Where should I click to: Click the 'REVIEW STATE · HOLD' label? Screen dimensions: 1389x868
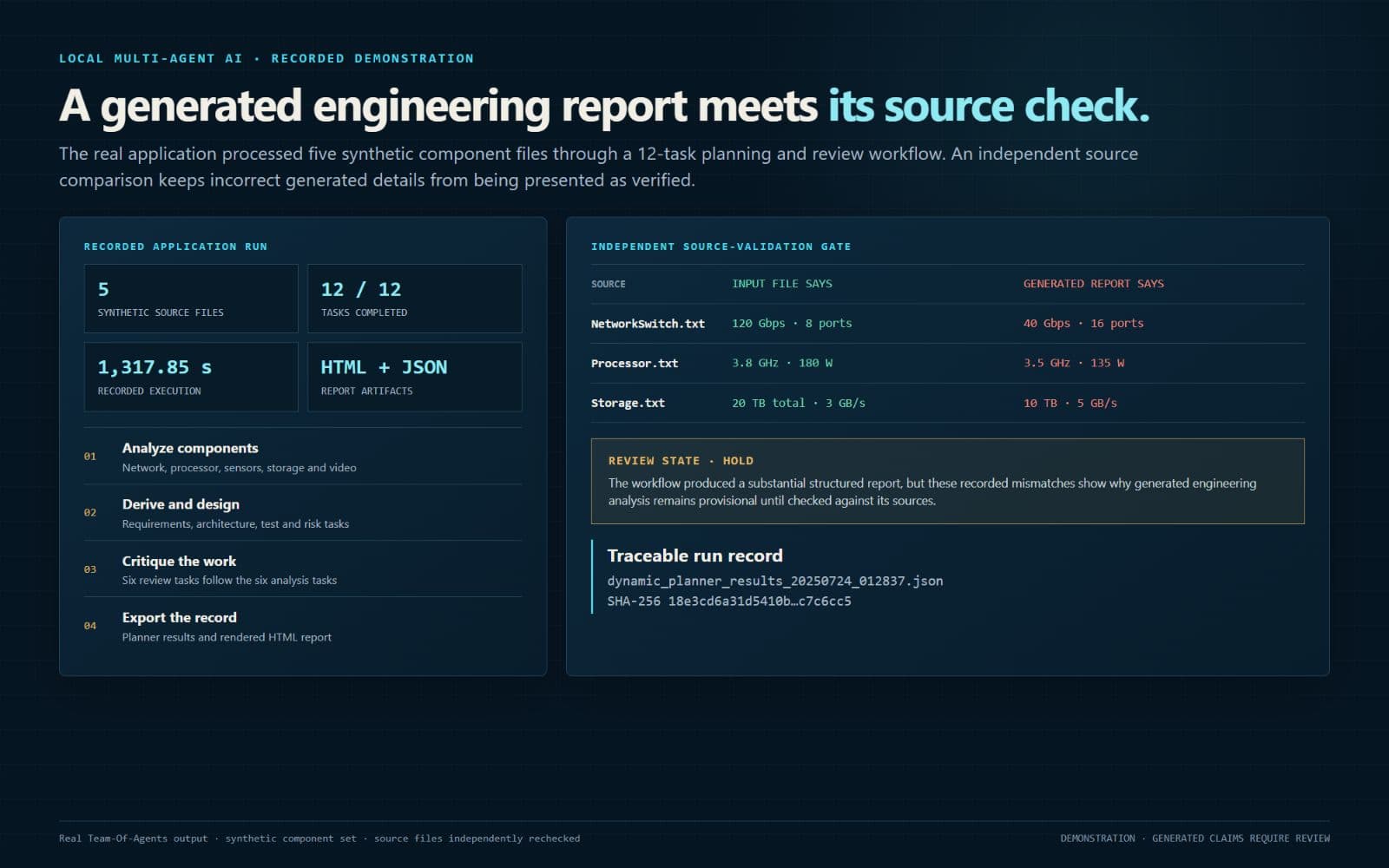click(x=681, y=461)
